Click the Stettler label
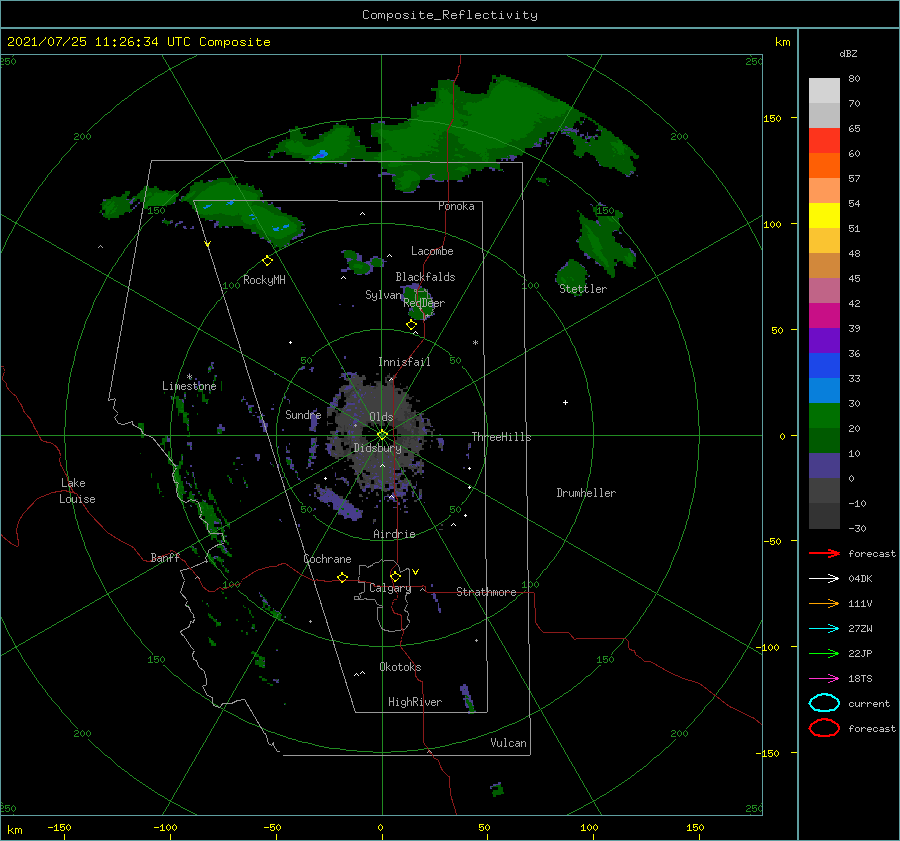The height and width of the screenshot is (841, 900). pos(583,289)
